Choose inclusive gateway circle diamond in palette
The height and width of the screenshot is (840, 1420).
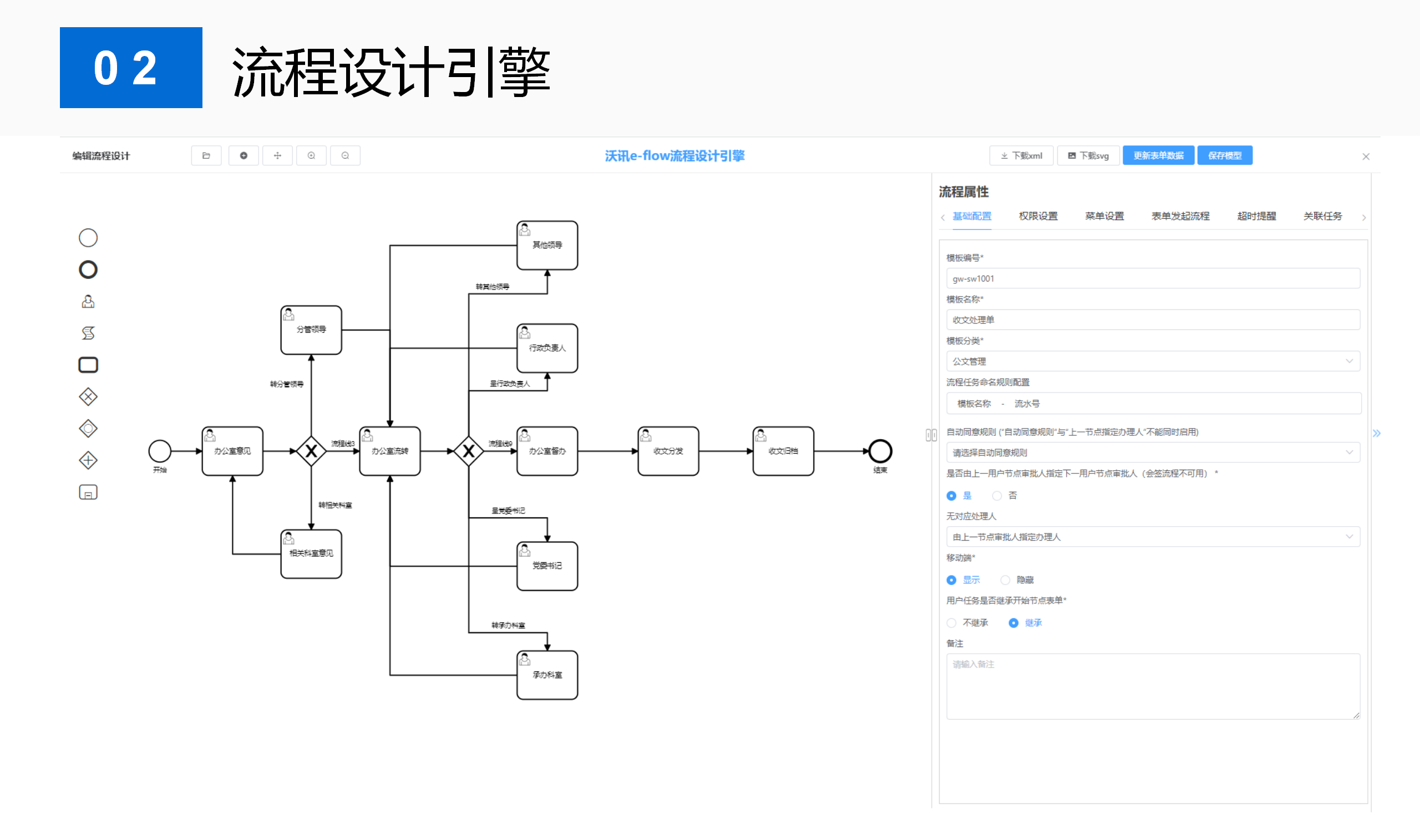coord(88,429)
